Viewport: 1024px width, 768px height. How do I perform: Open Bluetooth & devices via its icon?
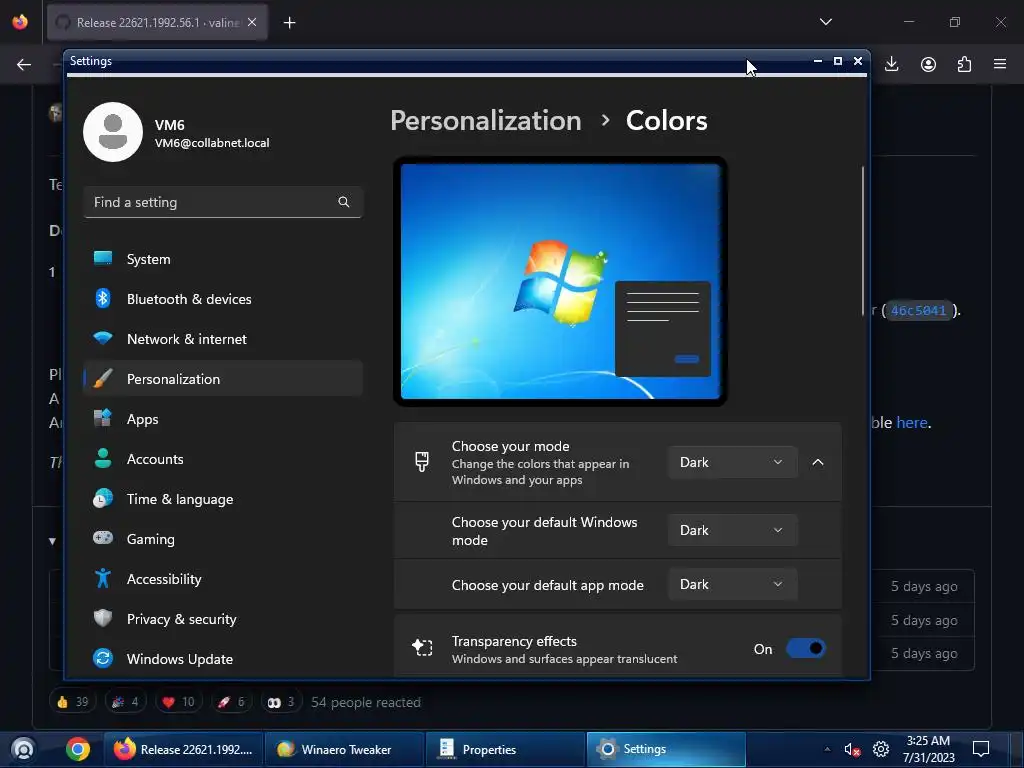[103, 298]
